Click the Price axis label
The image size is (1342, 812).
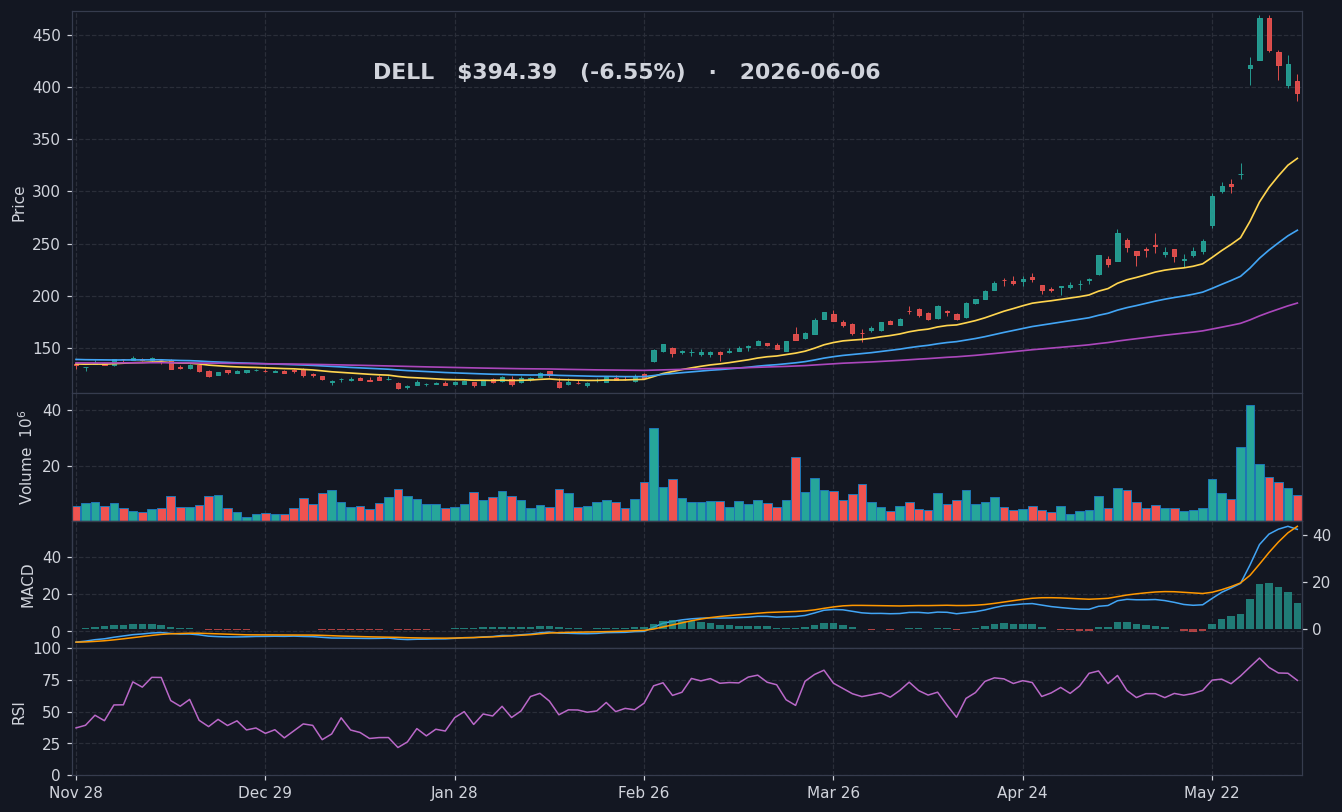(19, 203)
